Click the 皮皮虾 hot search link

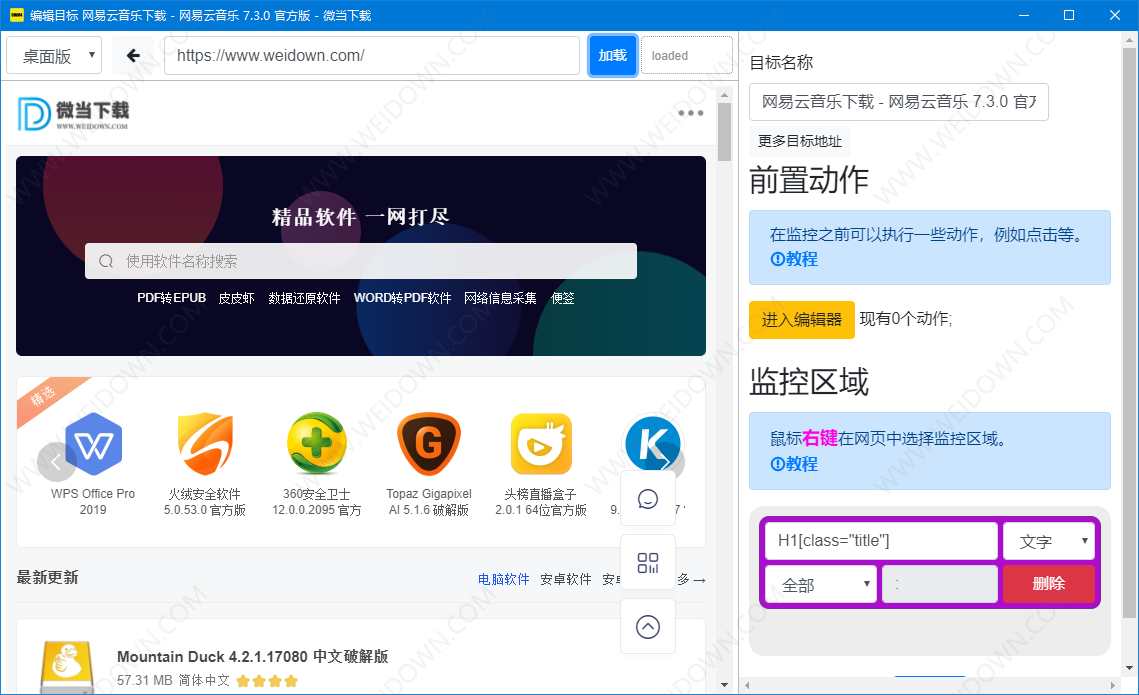pyautogui.click(x=237, y=298)
